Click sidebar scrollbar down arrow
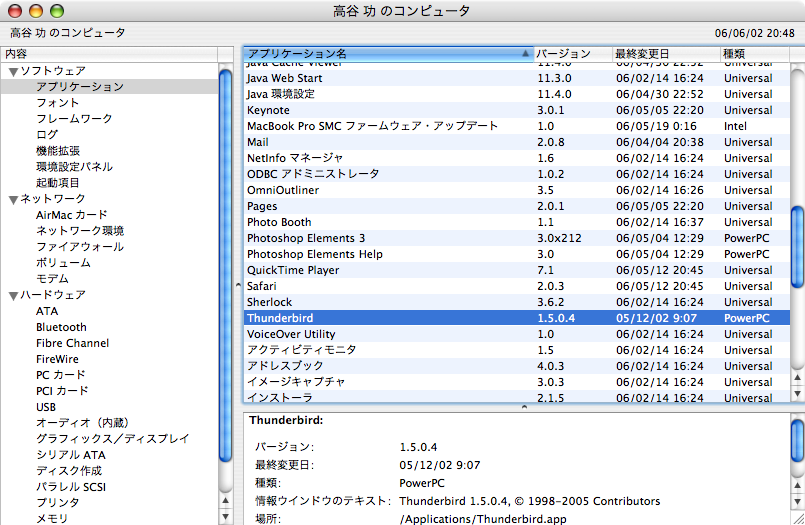 tap(225, 516)
